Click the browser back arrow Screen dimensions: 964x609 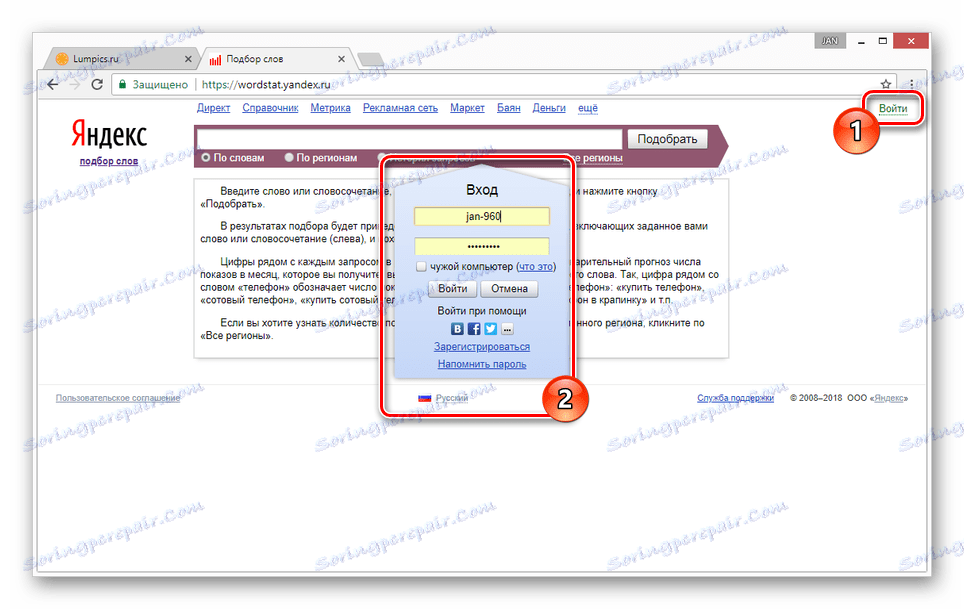[x=53, y=84]
